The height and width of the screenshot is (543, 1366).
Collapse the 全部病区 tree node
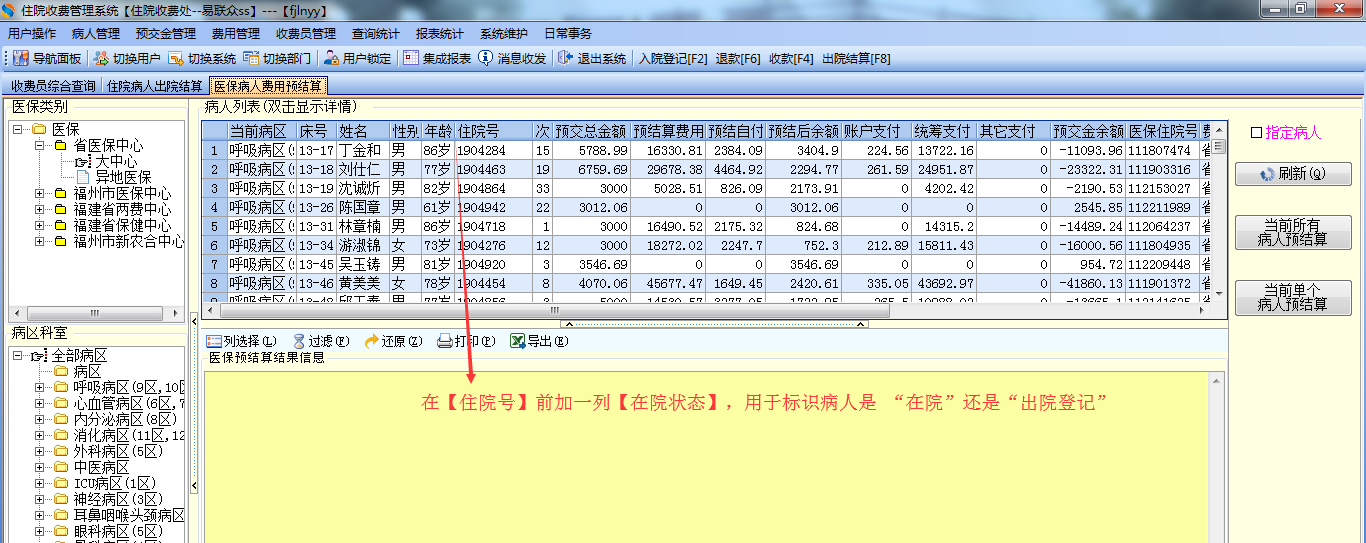[18, 356]
